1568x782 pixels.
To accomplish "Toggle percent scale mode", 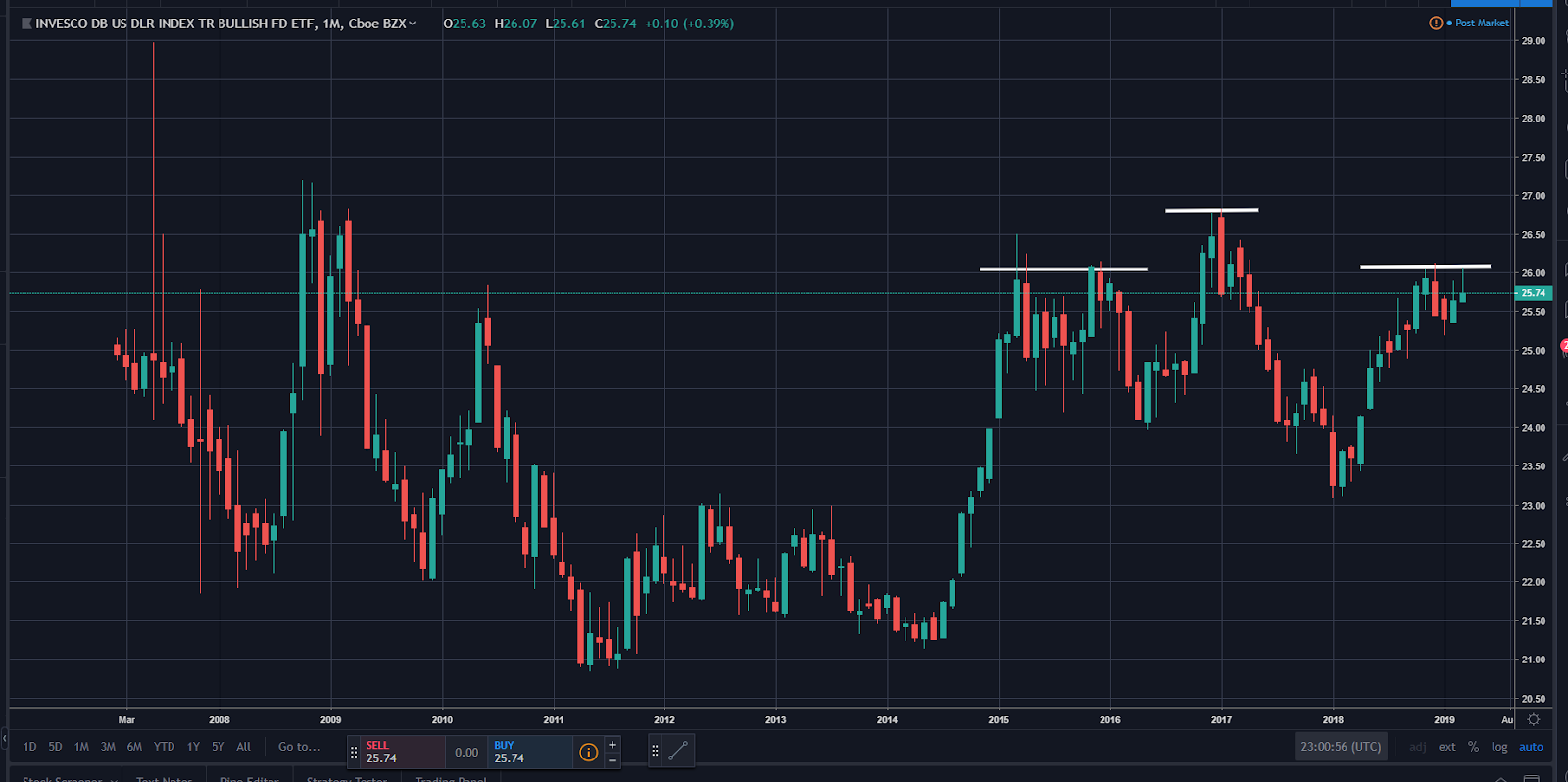I will coord(1474,747).
